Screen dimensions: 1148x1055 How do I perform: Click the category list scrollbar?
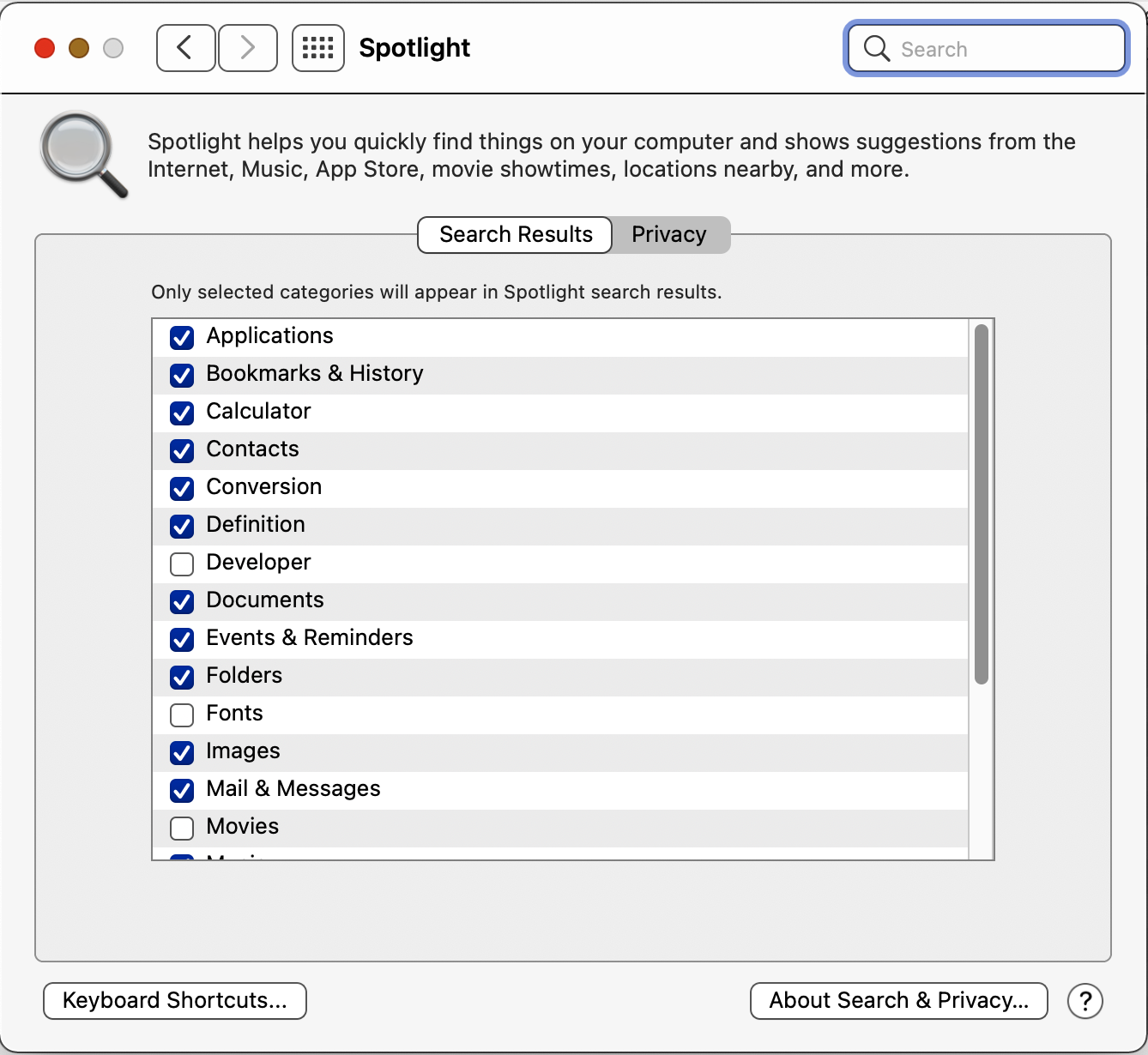[982, 504]
